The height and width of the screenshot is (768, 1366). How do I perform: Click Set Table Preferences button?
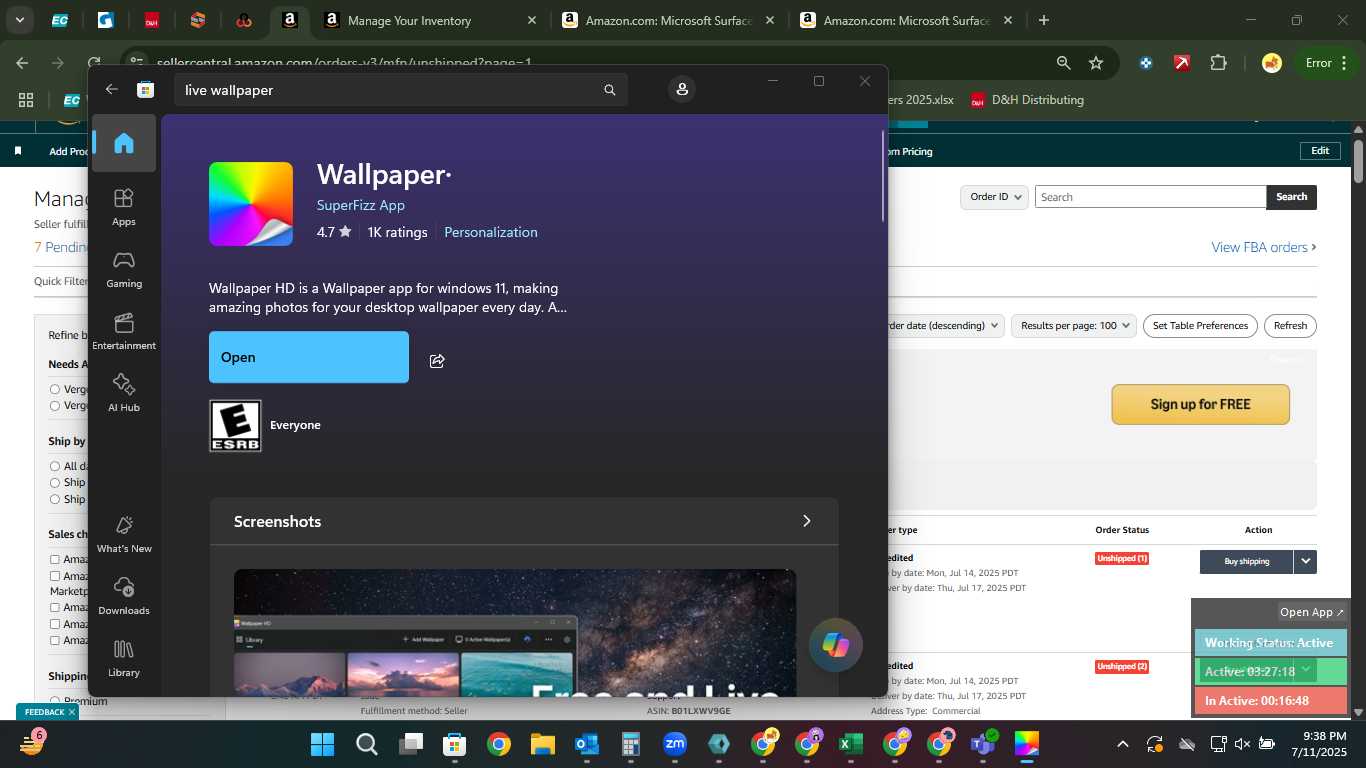[1200, 325]
